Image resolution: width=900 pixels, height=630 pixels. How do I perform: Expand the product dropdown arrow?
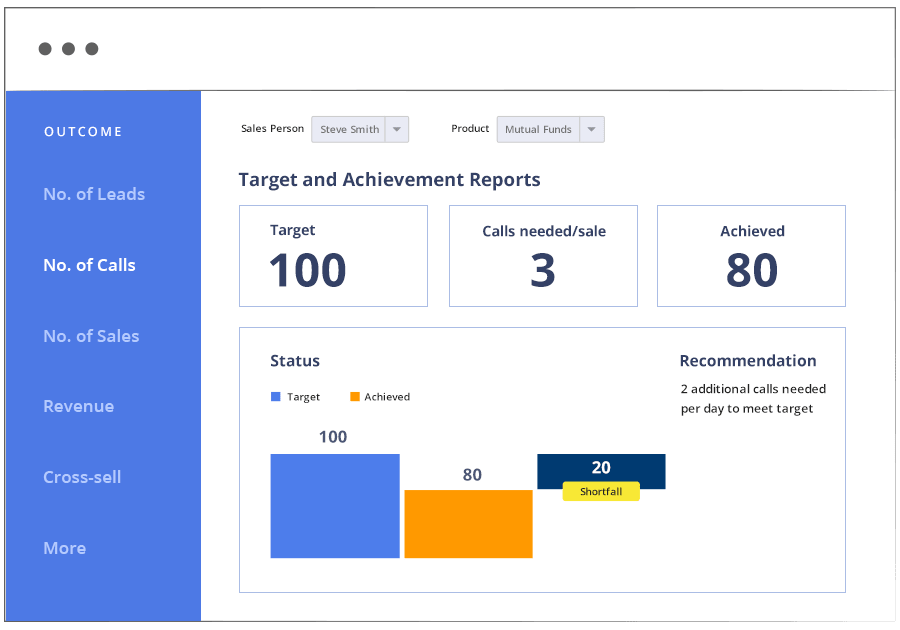pos(592,129)
